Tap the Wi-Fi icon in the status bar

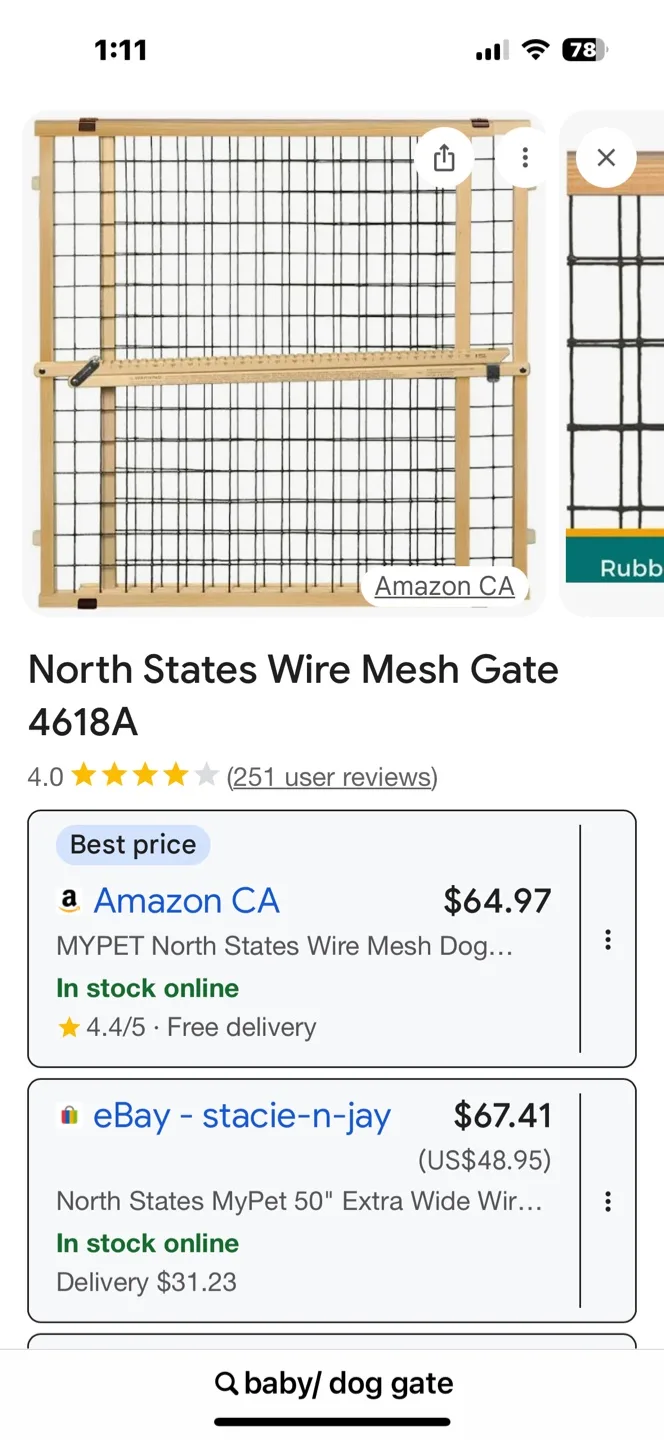point(536,49)
